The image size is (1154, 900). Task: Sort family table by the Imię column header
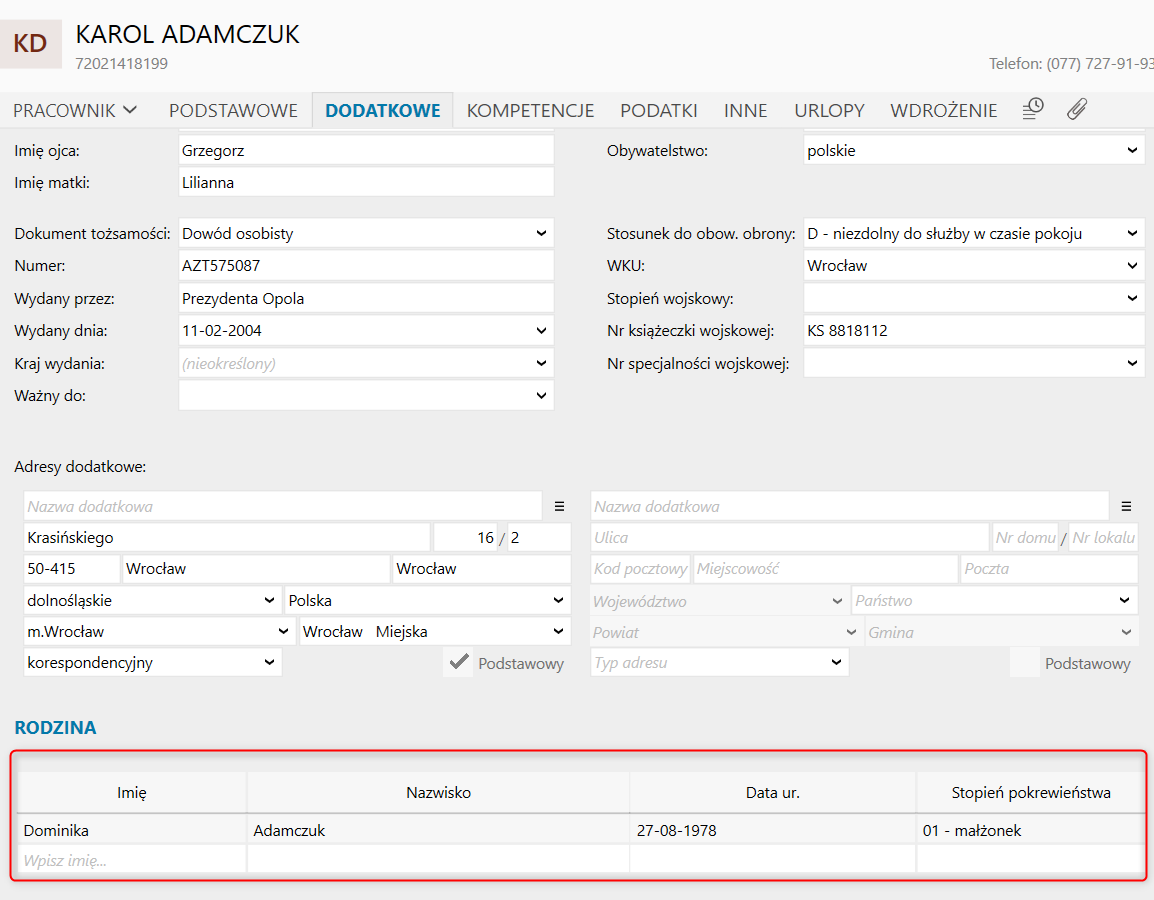(132, 793)
